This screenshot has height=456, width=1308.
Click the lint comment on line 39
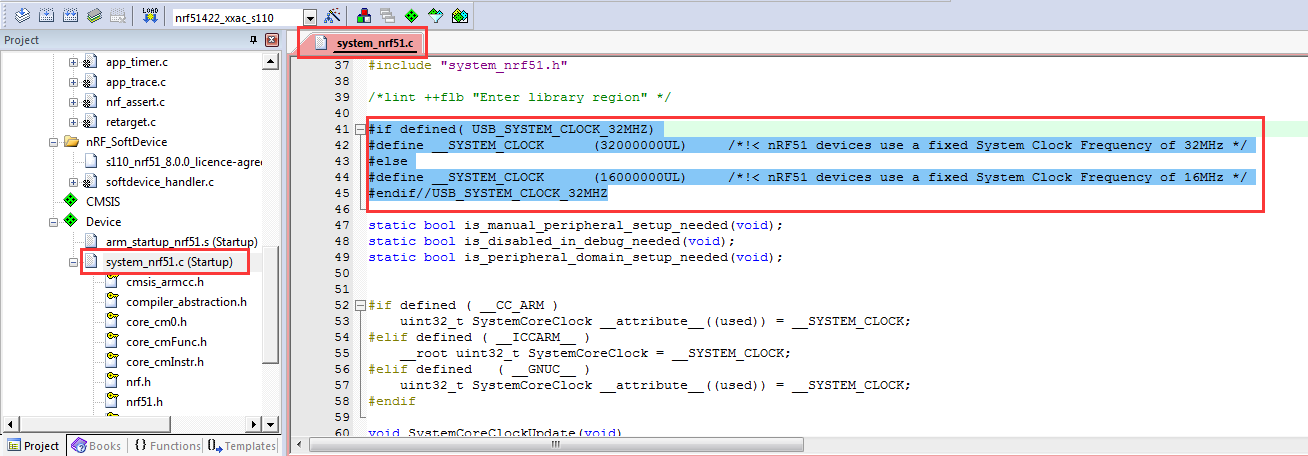click(519, 97)
